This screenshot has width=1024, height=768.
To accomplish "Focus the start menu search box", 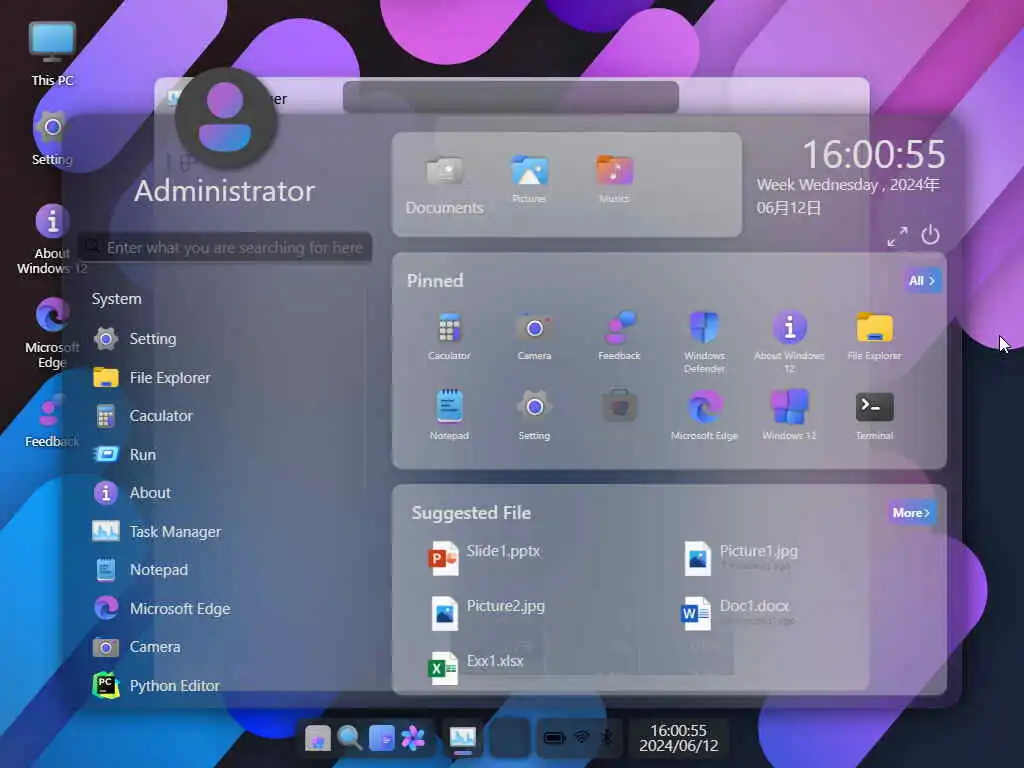I will [225, 248].
